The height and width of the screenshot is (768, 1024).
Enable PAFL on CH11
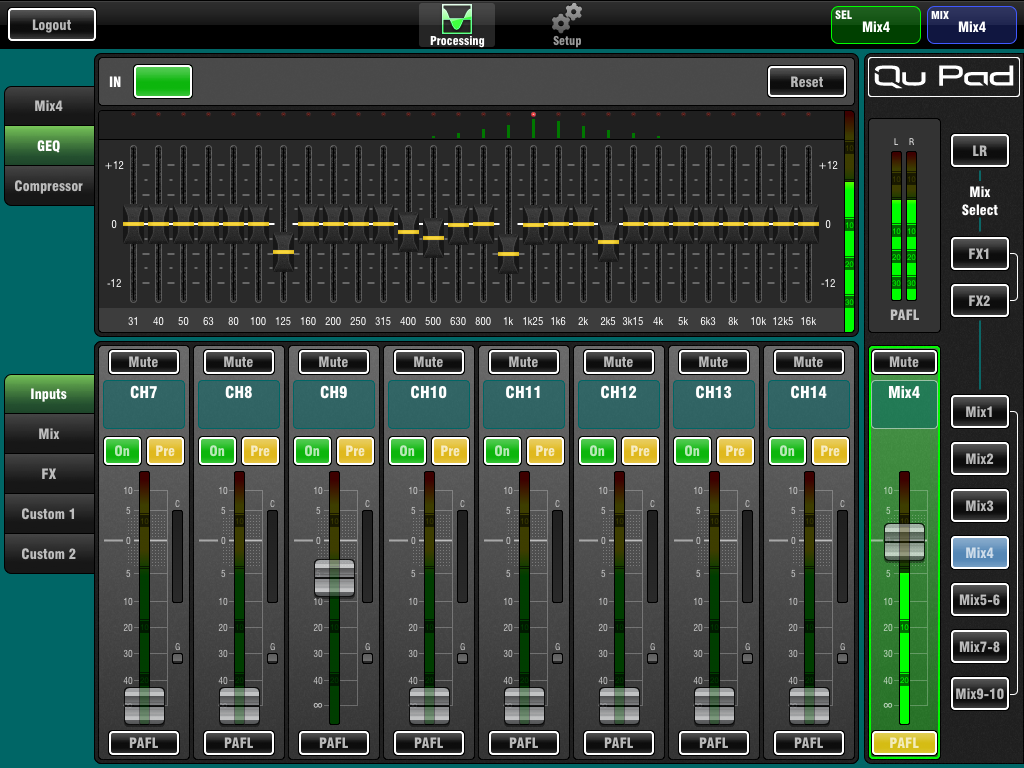click(x=524, y=743)
